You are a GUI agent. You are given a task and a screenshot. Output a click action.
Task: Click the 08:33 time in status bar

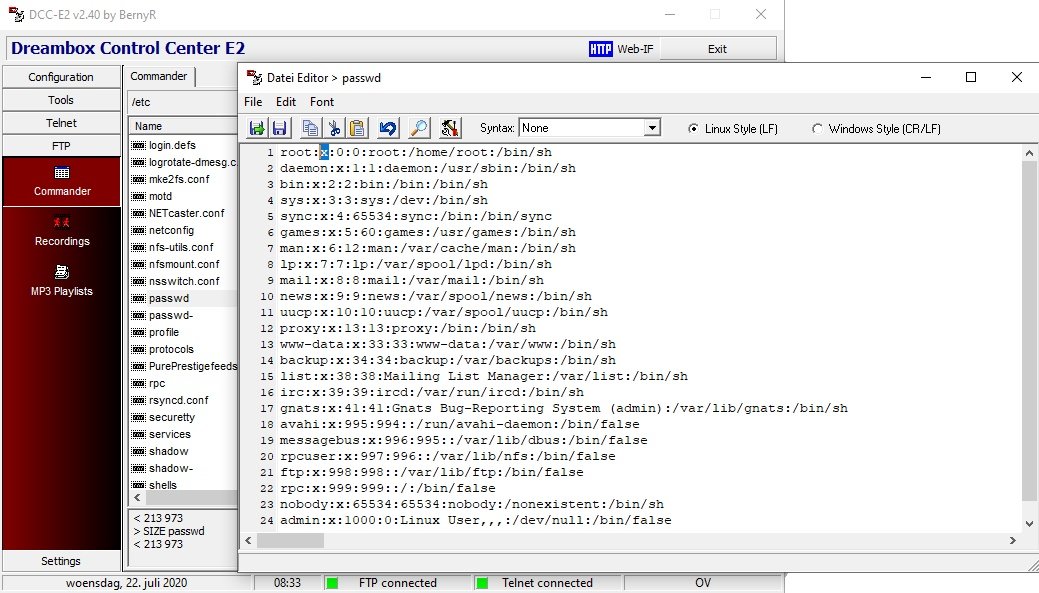(x=287, y=583)
